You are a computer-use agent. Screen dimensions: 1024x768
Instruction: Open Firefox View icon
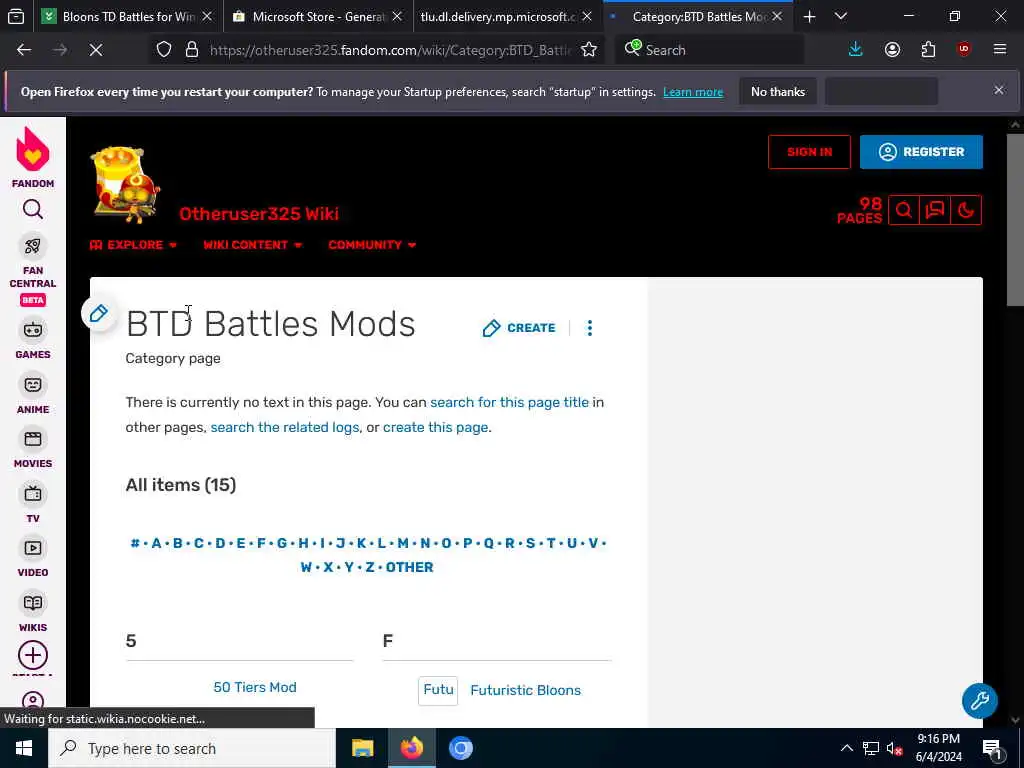[x=16, y=16]
